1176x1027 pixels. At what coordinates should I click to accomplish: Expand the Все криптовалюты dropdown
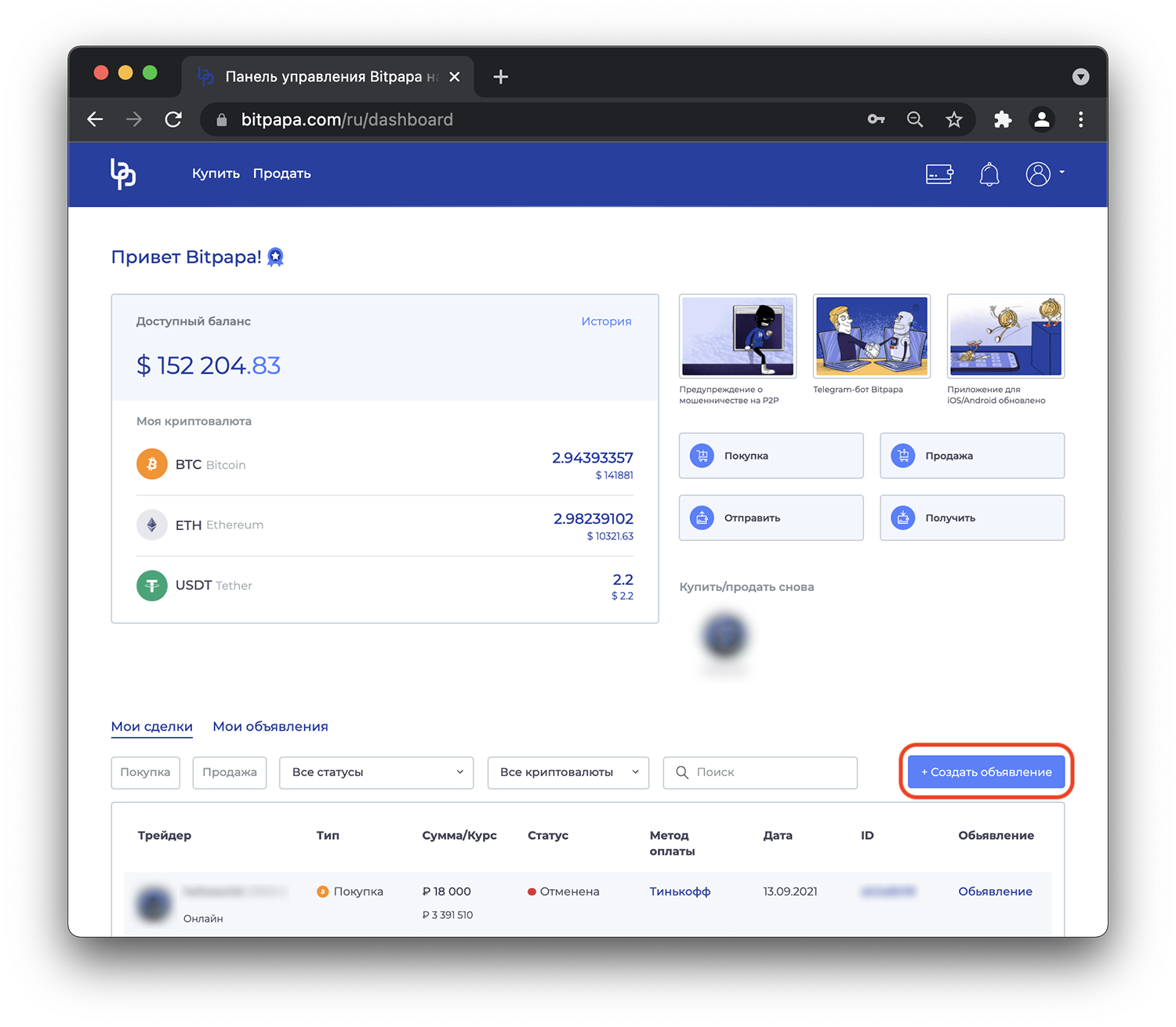pyautogui.click(x=568, y=772)
